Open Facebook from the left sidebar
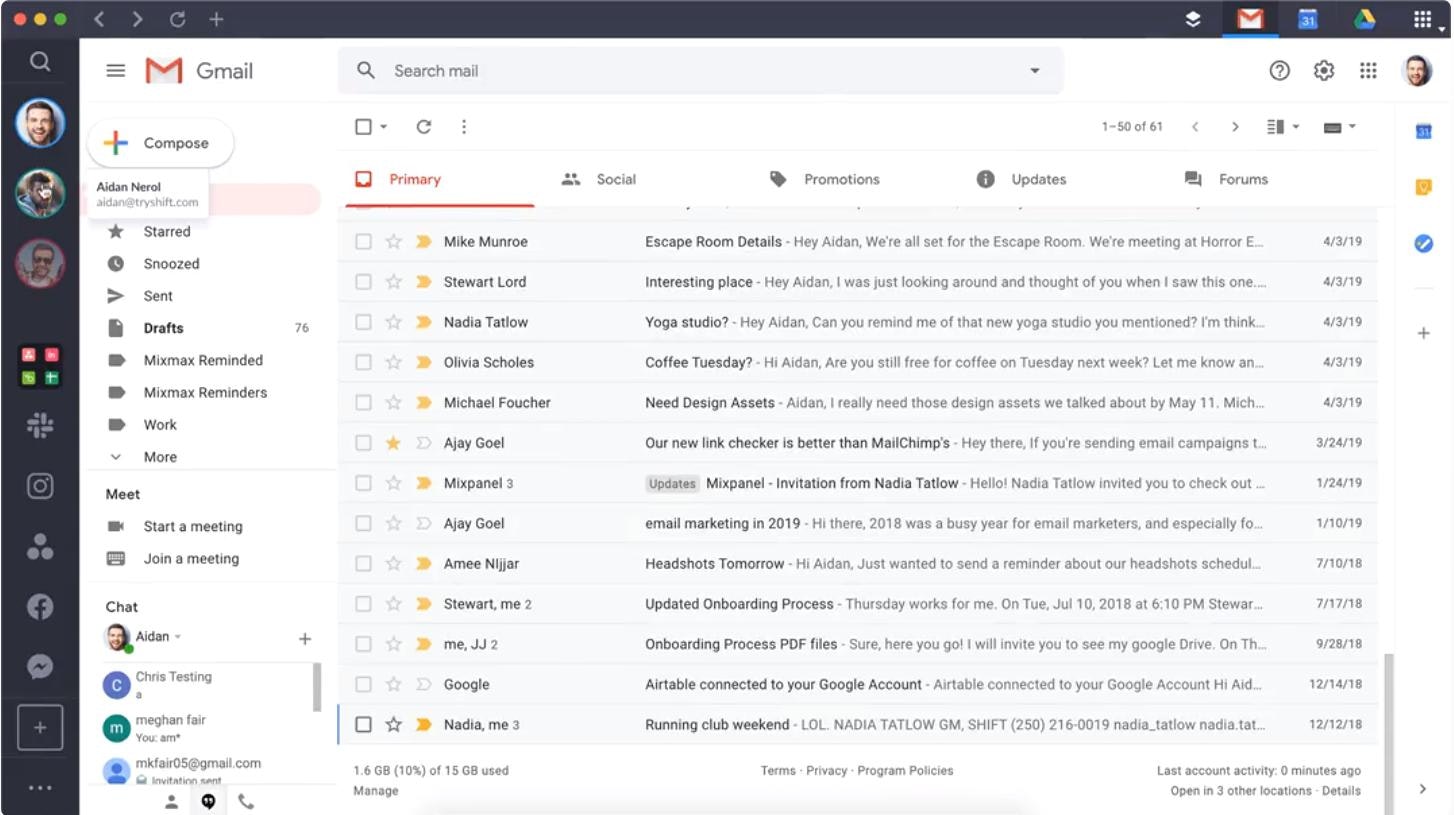The width and height of the screenshot is (1454, 815). [x=40, y=606]
